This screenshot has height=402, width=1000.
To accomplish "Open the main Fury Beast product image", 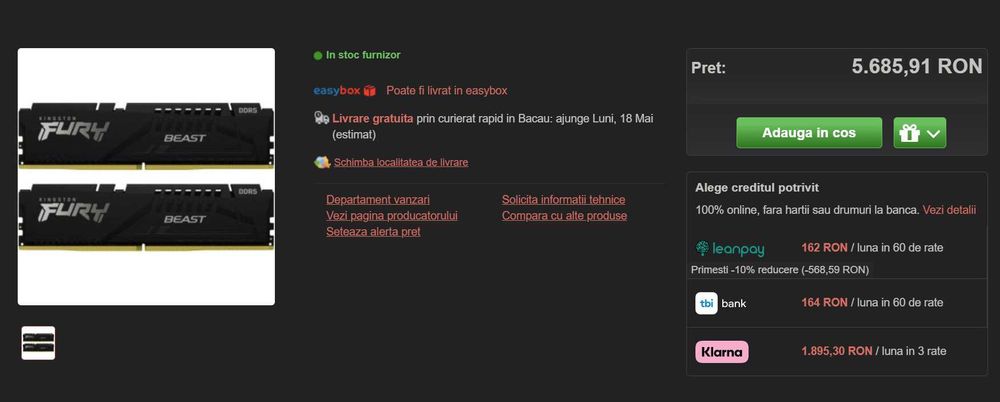I will pyautogui.click(x=146, y=177).
